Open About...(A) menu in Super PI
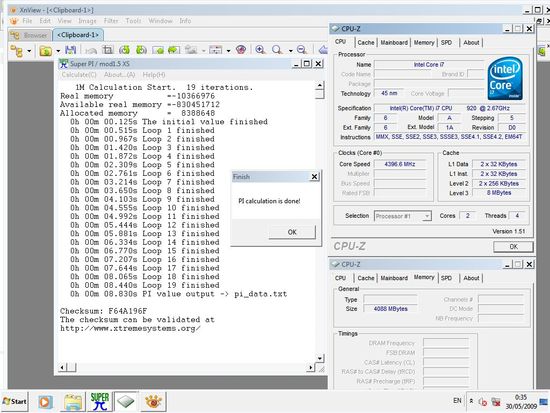Screen dimensions: 550x413 click(x=119, y=75)
